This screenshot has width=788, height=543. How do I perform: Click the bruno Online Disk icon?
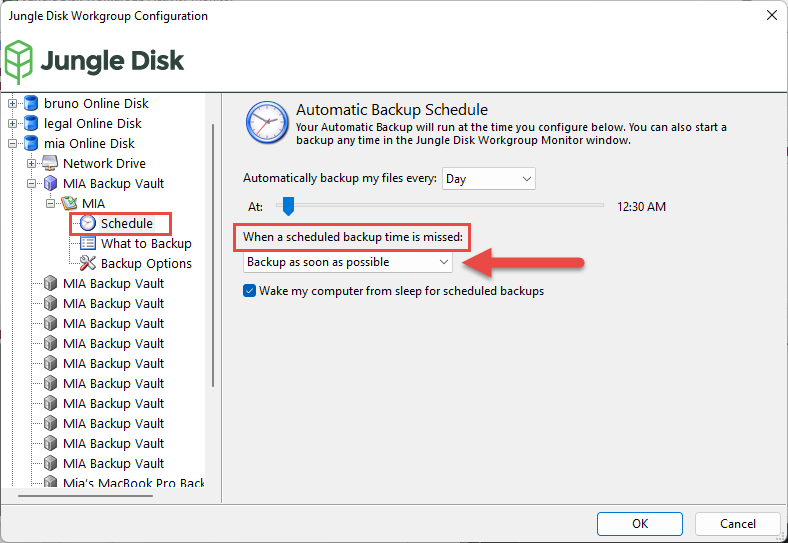coord(31,103)
